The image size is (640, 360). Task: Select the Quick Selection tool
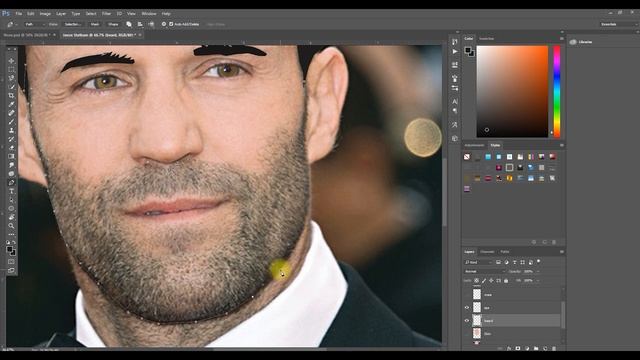(x=11, y=87)
